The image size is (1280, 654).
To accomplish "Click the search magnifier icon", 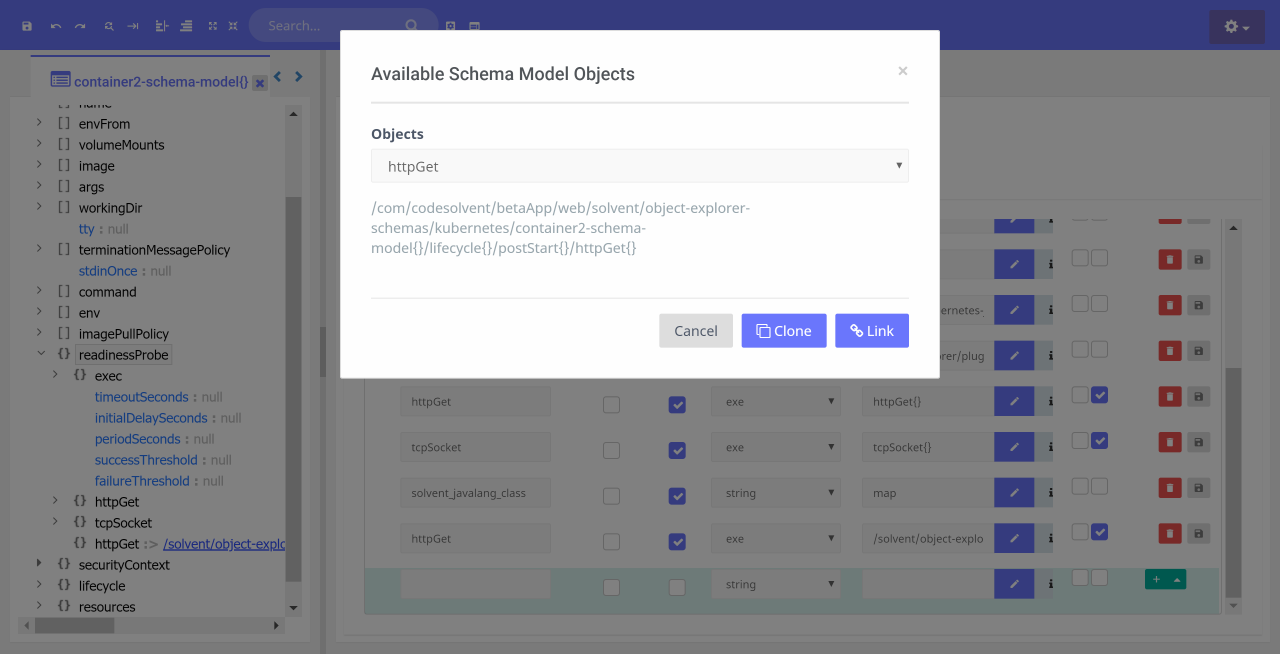I will [x=412, y=26].
